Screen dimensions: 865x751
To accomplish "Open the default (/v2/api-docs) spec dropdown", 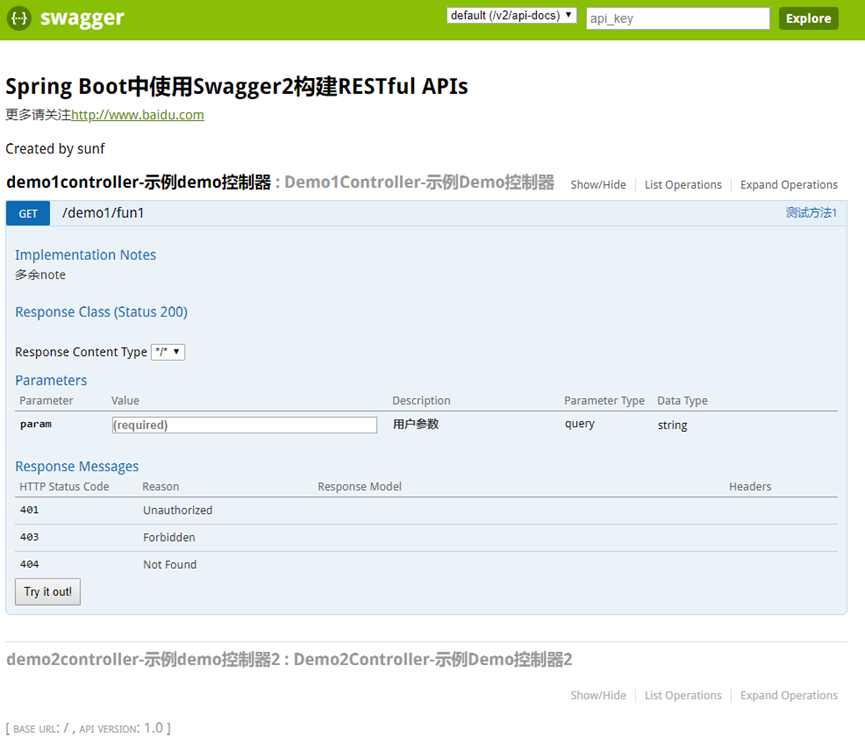I will point(511,15).
